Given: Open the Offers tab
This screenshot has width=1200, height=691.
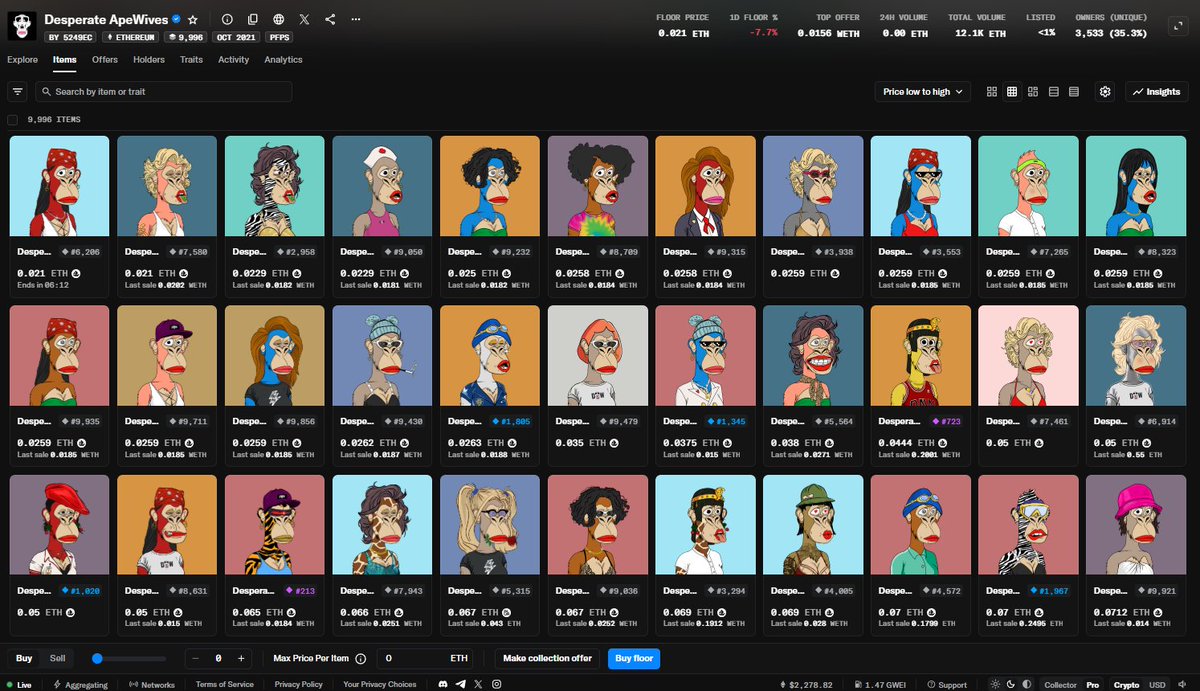Looking at the screenshot, I should (105, 60).
